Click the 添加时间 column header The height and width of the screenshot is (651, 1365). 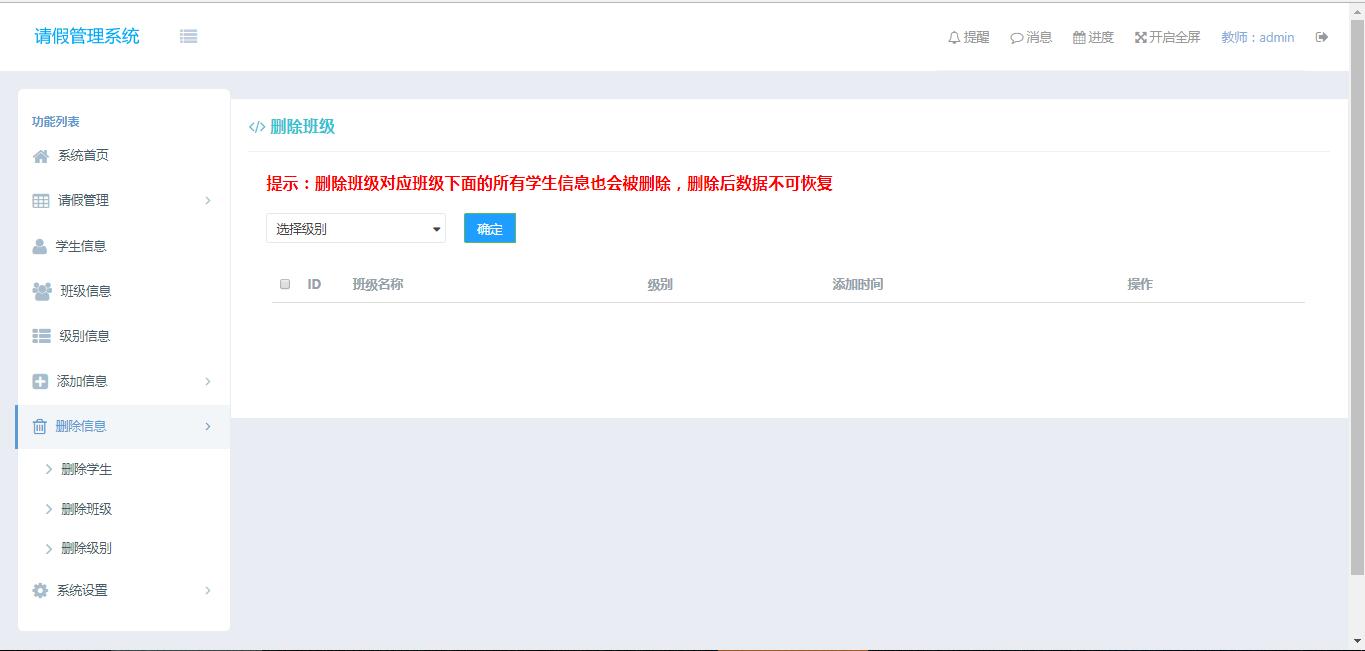[858, 284]
